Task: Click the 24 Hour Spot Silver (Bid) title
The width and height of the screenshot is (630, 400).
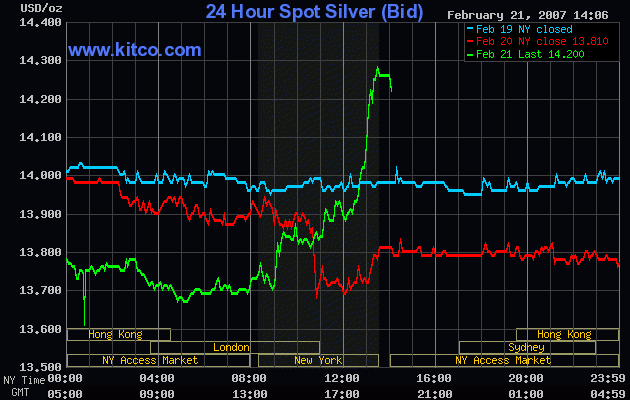Action: tap(314, 12)
